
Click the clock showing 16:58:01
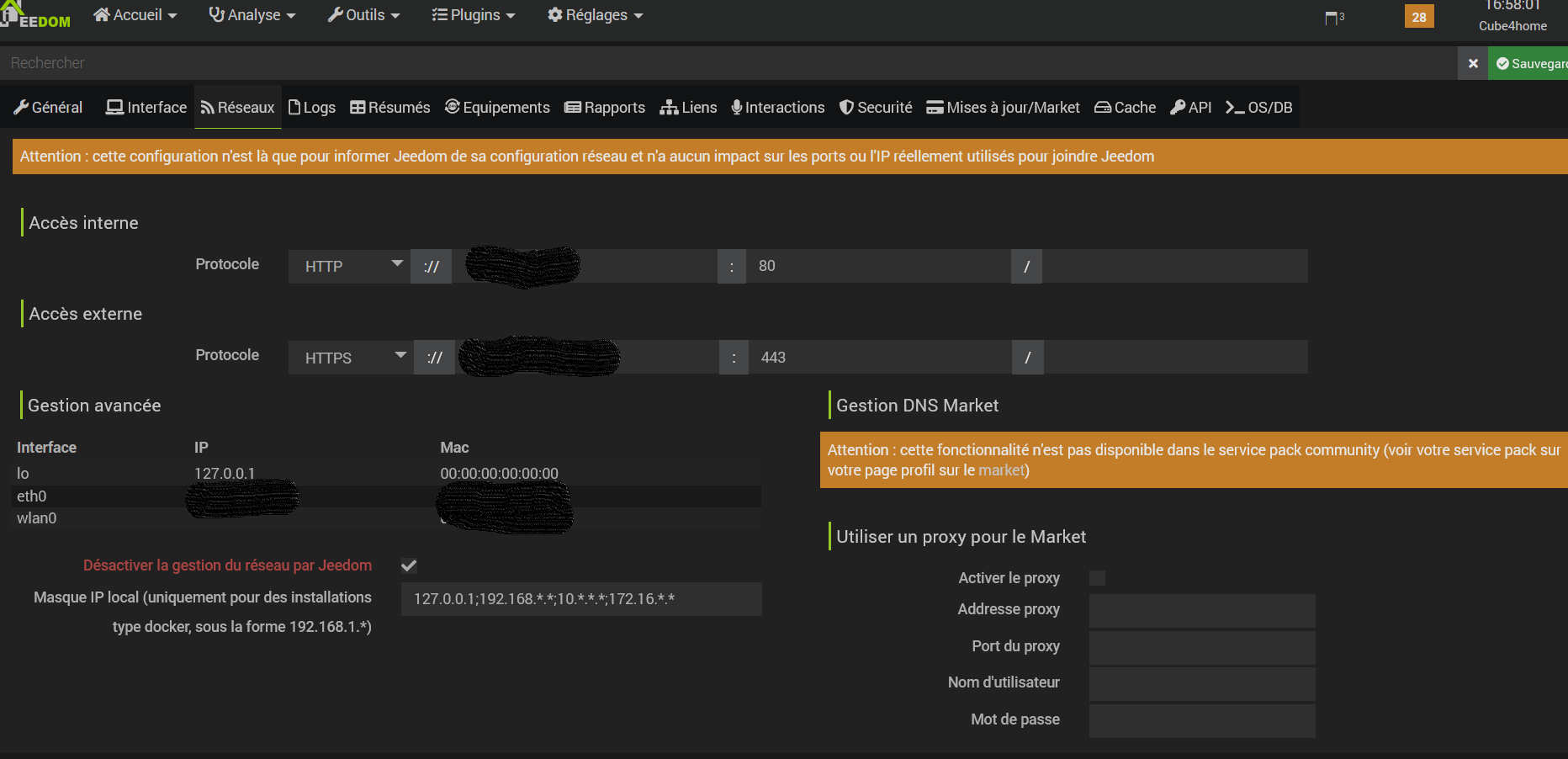(x=1512, y=6)
